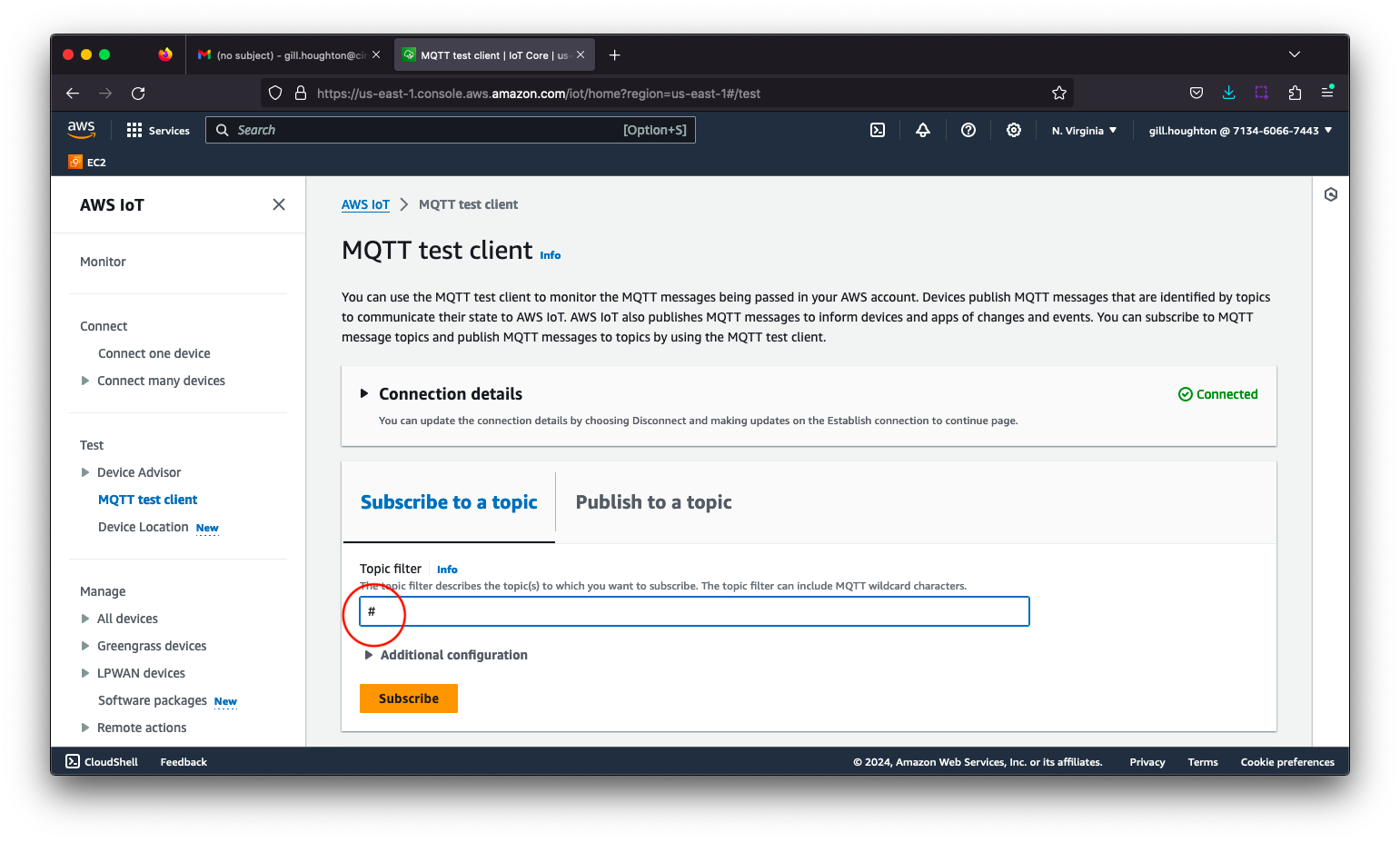Follow the AWS IoT breadcrumb link
1400x842 pixels.
pyautogui.click(x=365, y=204)
